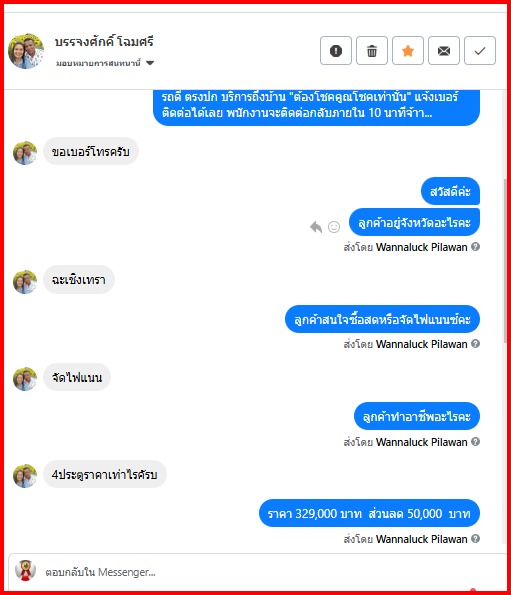Mark conversation unread with envelope icon
The height and width of the screenshot is (595, 511).
444,50
